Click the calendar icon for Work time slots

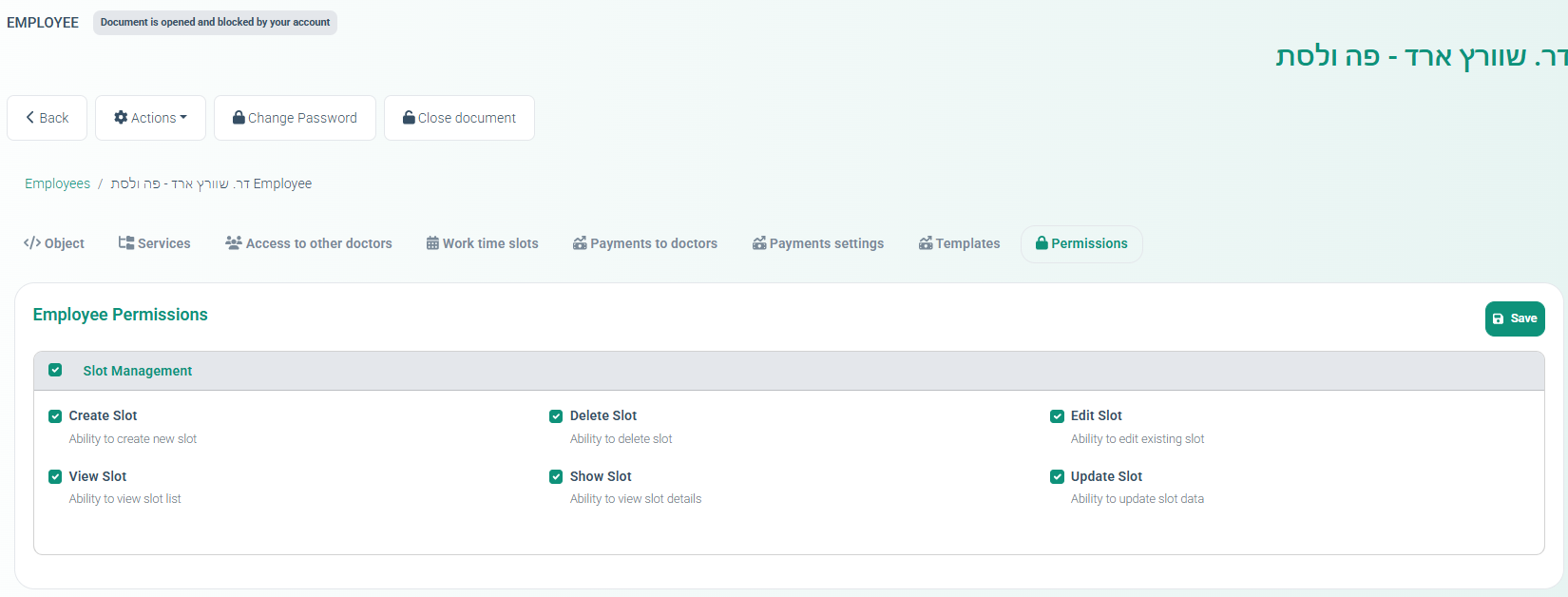432,243
